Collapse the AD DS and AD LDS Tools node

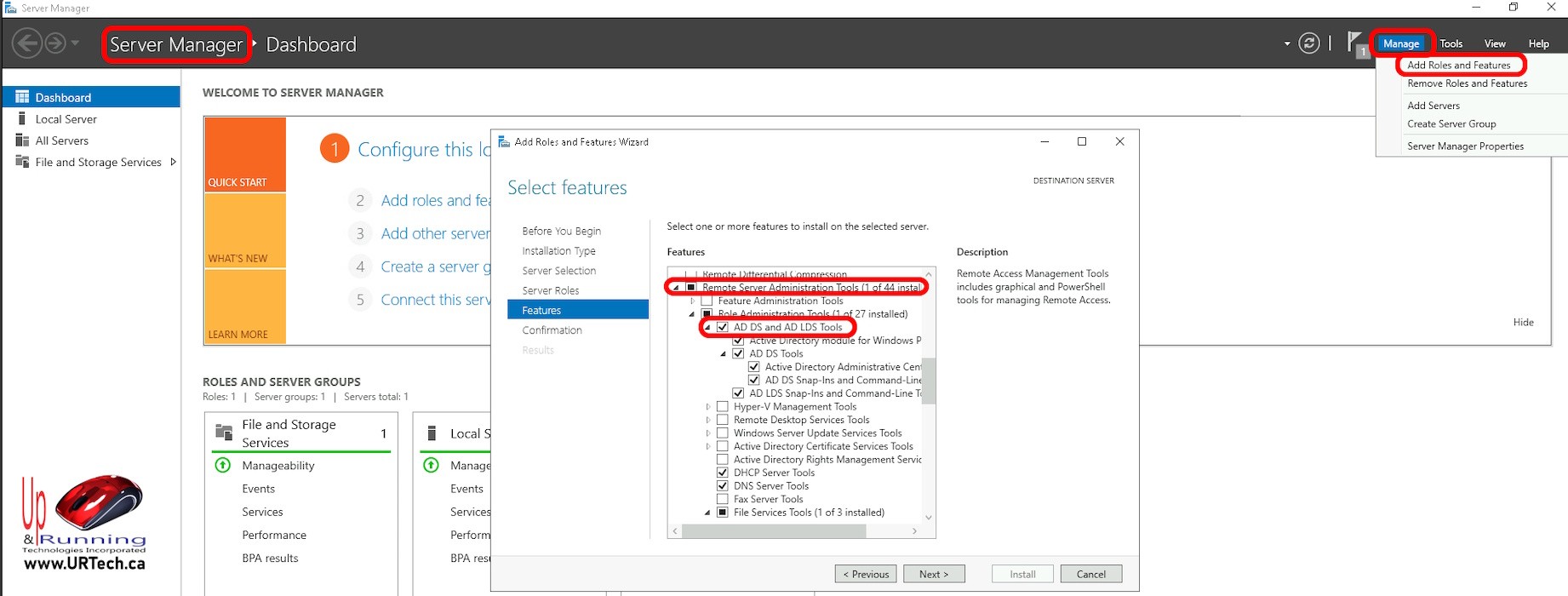click(x=707, y=327)
